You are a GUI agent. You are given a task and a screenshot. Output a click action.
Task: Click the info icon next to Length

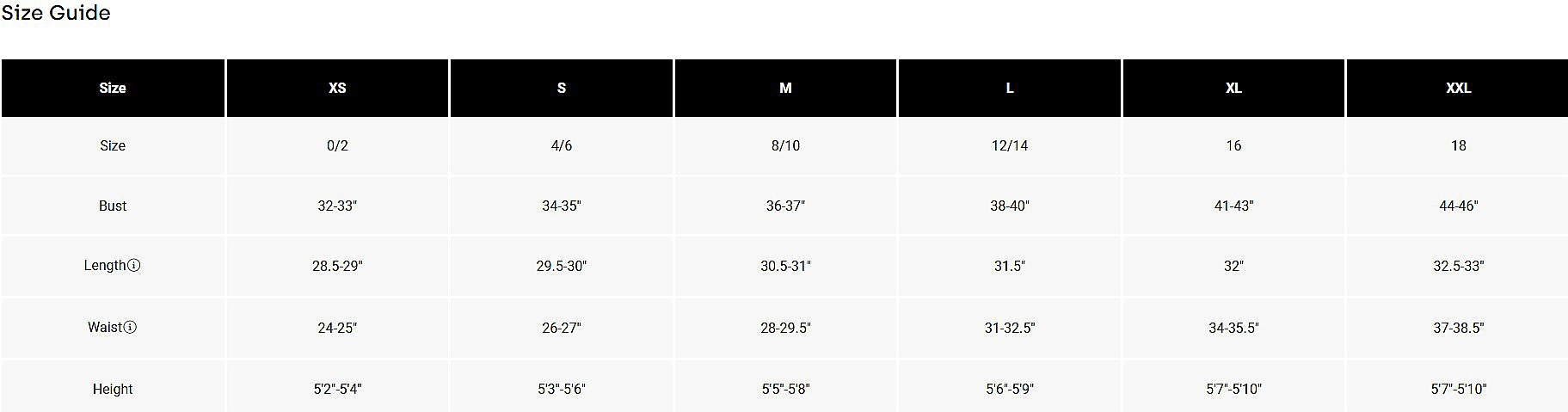coord(134,266)
